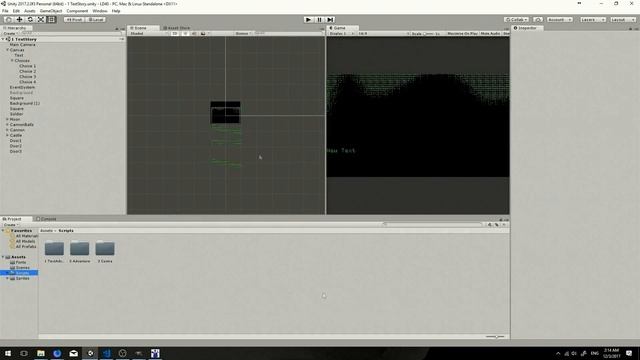Open the Layers dropdown
The width and height of the screenshot is (640, 360).
pyautogui.click(x=593, y=20)
